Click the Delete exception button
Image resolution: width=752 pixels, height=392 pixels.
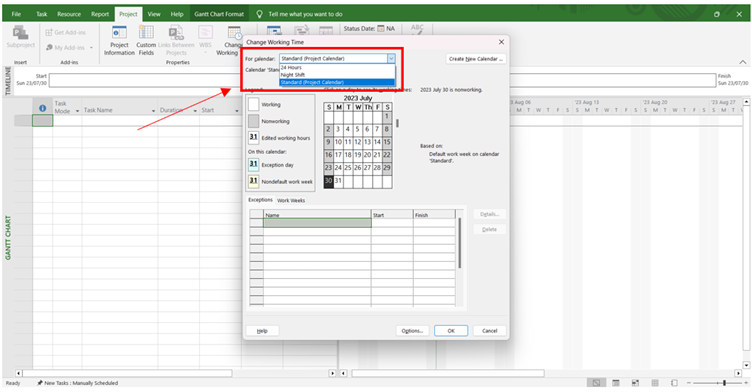click(x=490, y=229)
